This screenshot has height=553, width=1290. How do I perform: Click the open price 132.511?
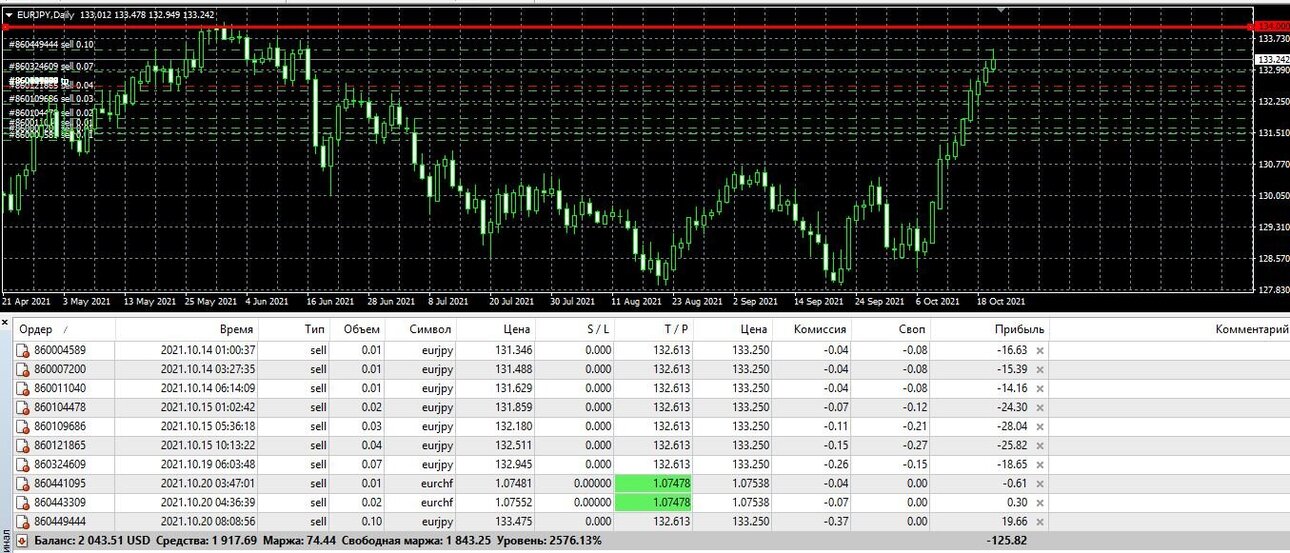point(513,446)
